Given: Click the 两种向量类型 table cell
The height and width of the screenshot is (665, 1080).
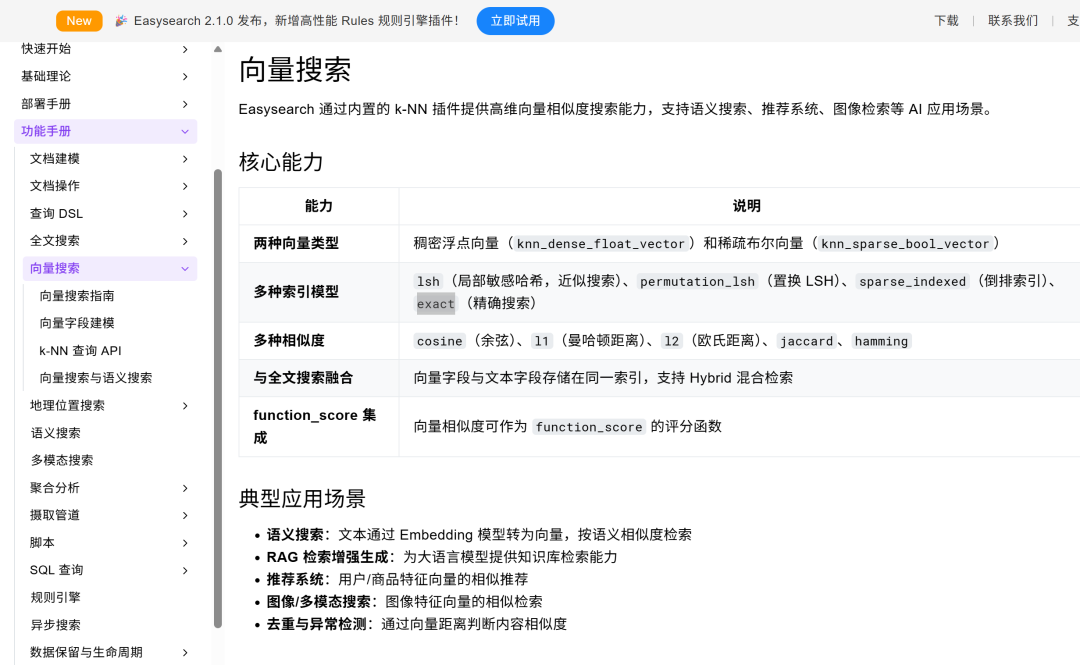Looking at the screenshot, I should pyautogui.click(x=319, y=243).
